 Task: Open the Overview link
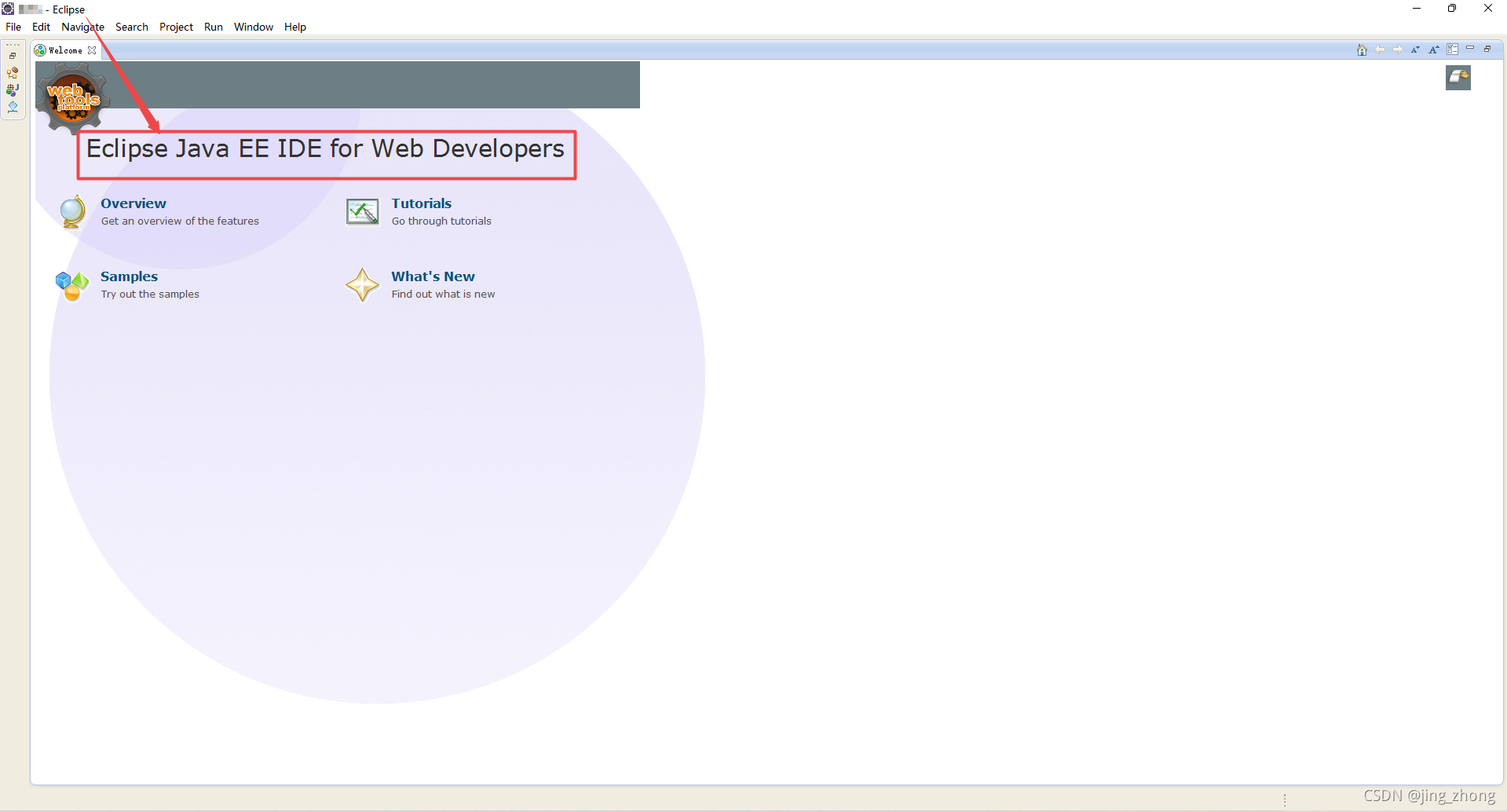[134, 203]
